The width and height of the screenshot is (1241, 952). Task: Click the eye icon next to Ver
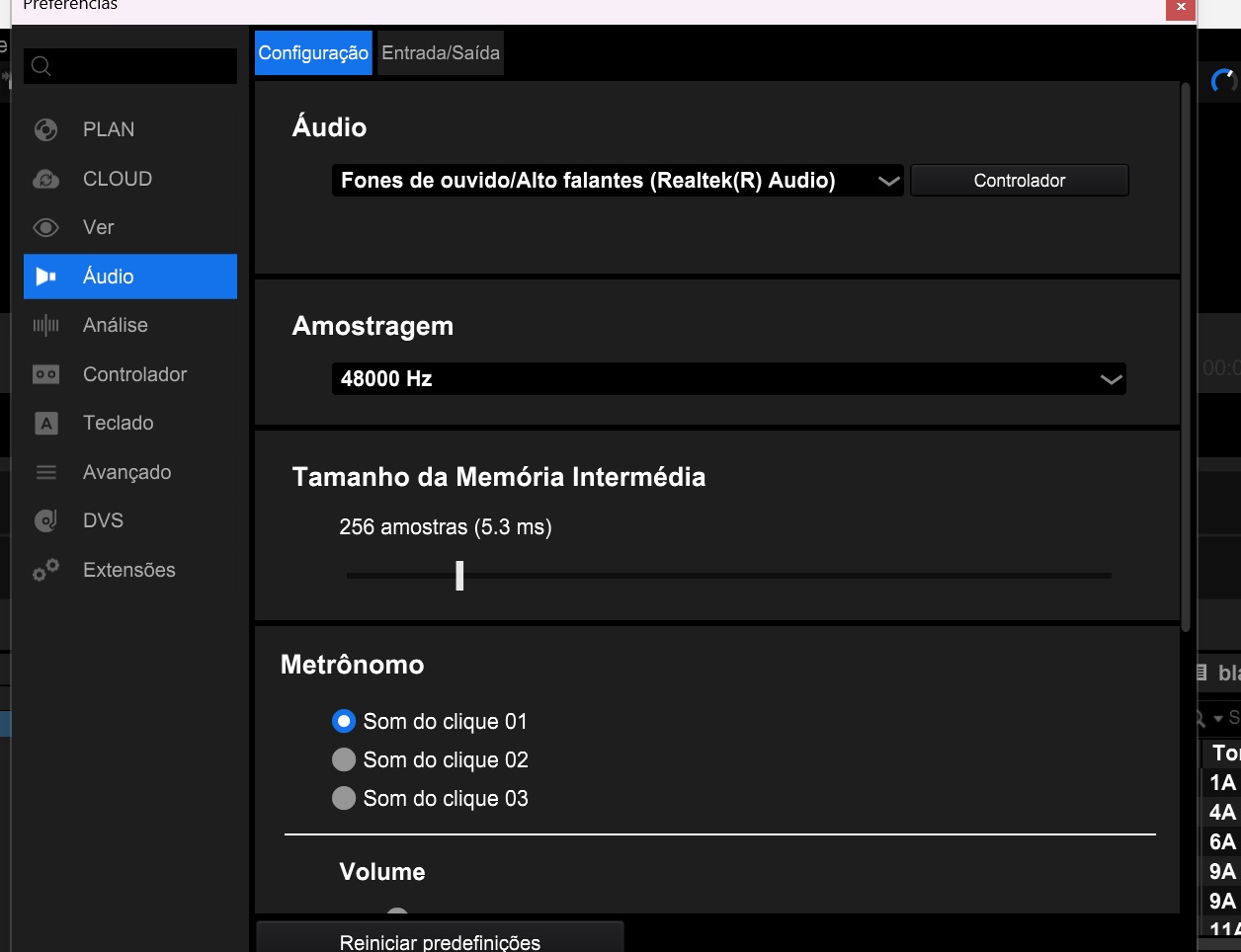coord(45,228)
